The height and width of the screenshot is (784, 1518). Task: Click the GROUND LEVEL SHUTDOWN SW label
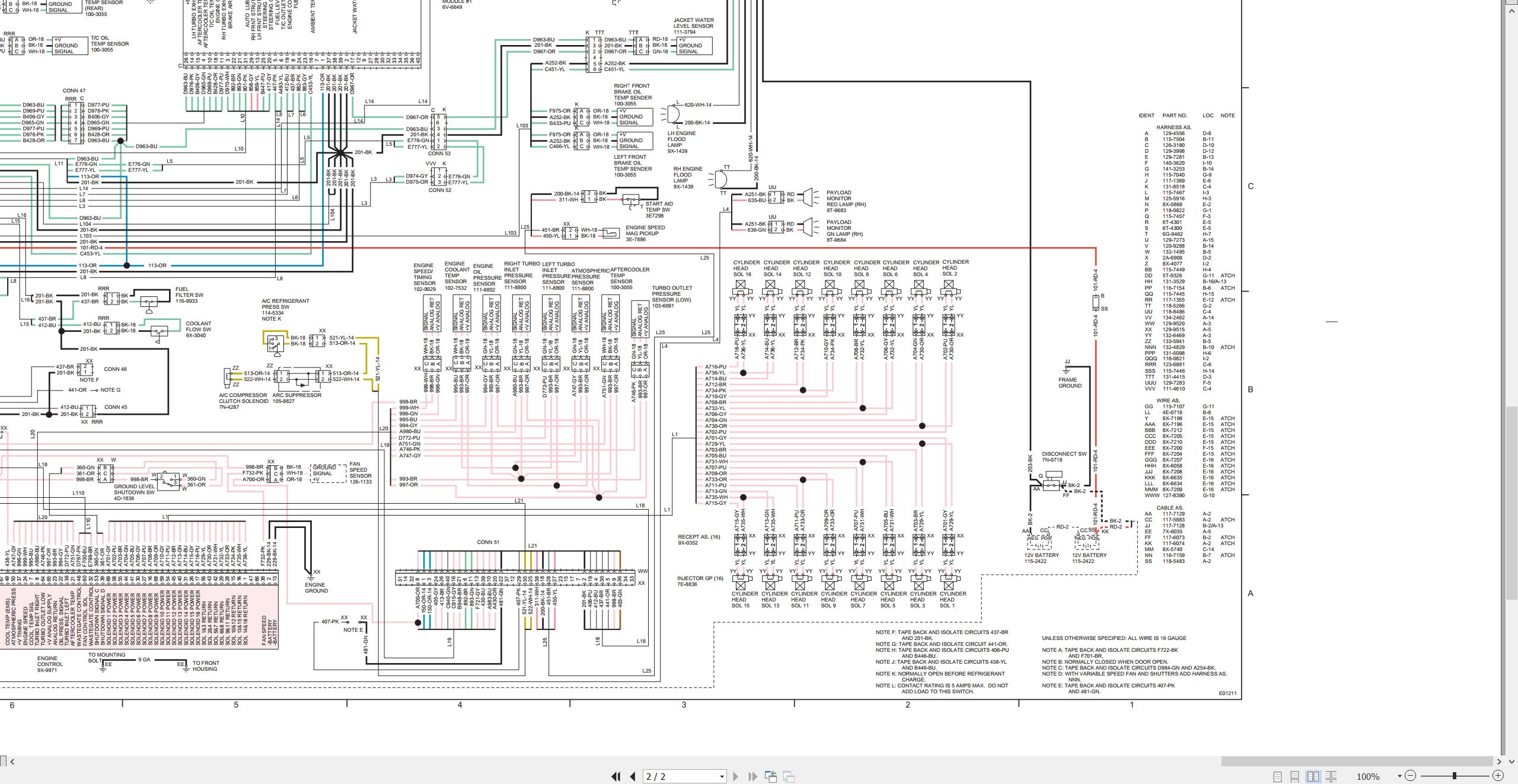(x=134, y=489)
